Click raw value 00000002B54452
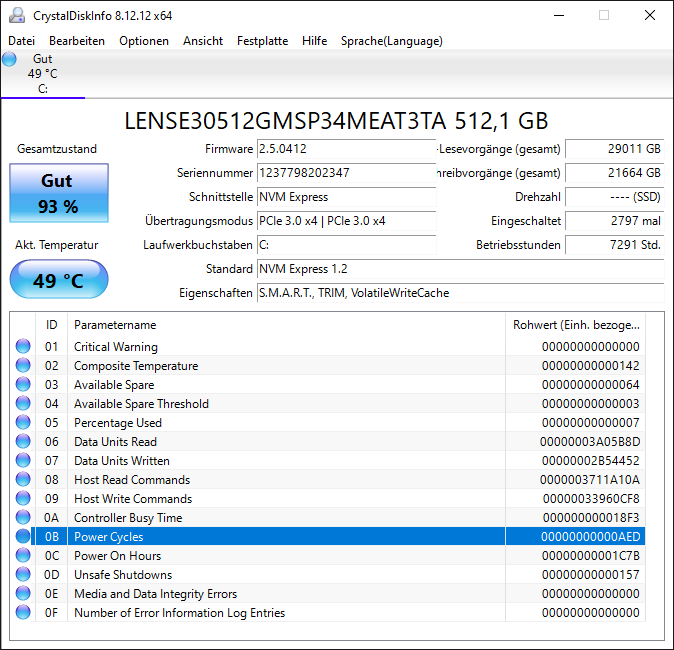This screenshot has width=674, height=650. coord(591,460)
